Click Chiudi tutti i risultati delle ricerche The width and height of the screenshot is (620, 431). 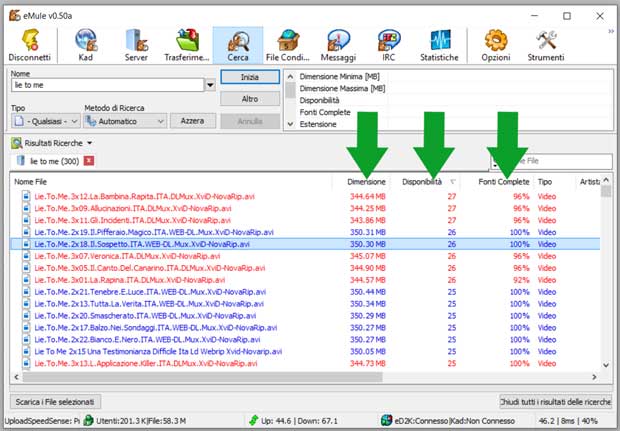(555, 402)
